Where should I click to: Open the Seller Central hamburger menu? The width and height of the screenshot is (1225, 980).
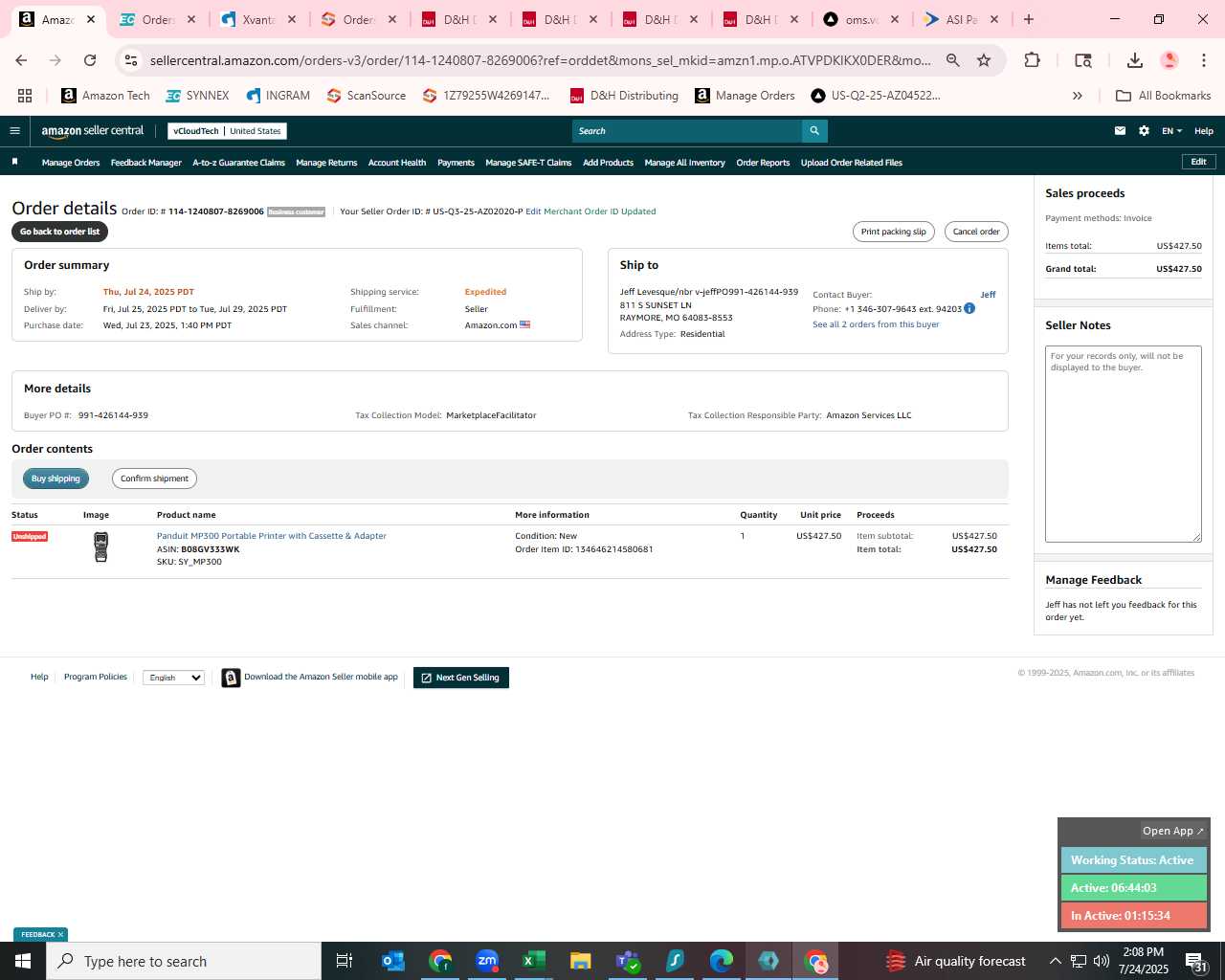point(14,131)
